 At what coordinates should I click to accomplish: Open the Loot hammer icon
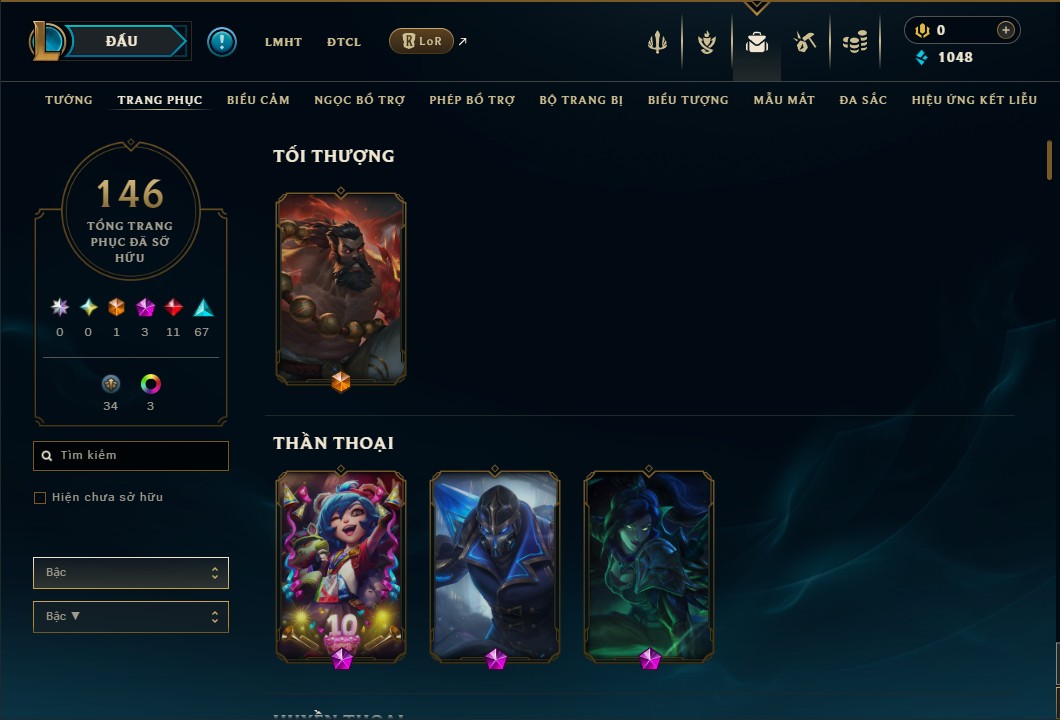pyautogui.click(x=805, y=43)
